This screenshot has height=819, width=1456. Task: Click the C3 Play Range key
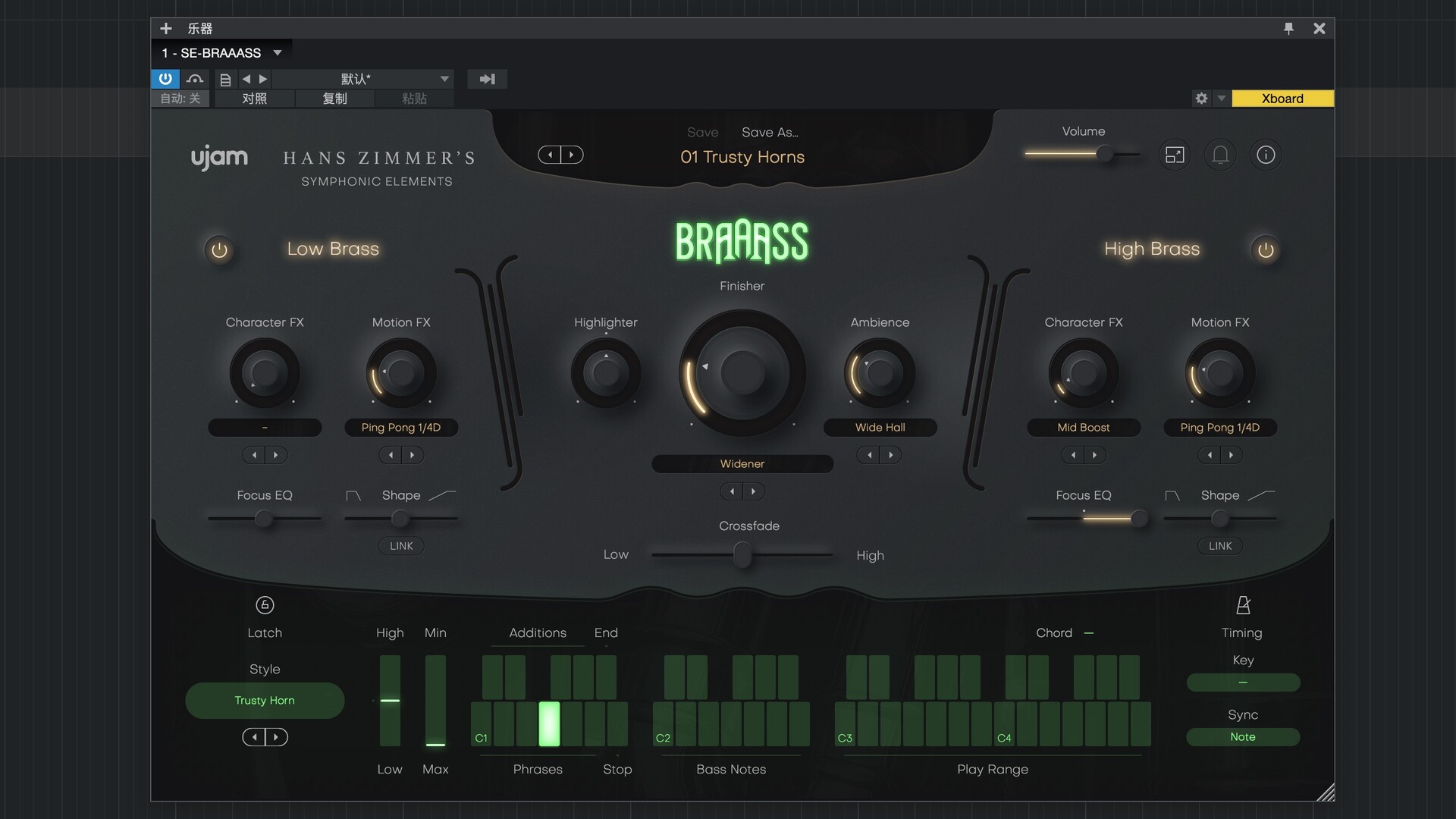[845, 723]
